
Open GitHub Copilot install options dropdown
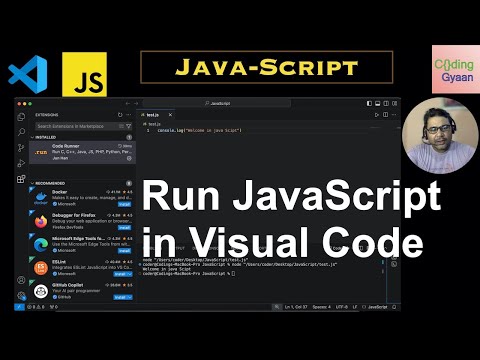[130, 297]
